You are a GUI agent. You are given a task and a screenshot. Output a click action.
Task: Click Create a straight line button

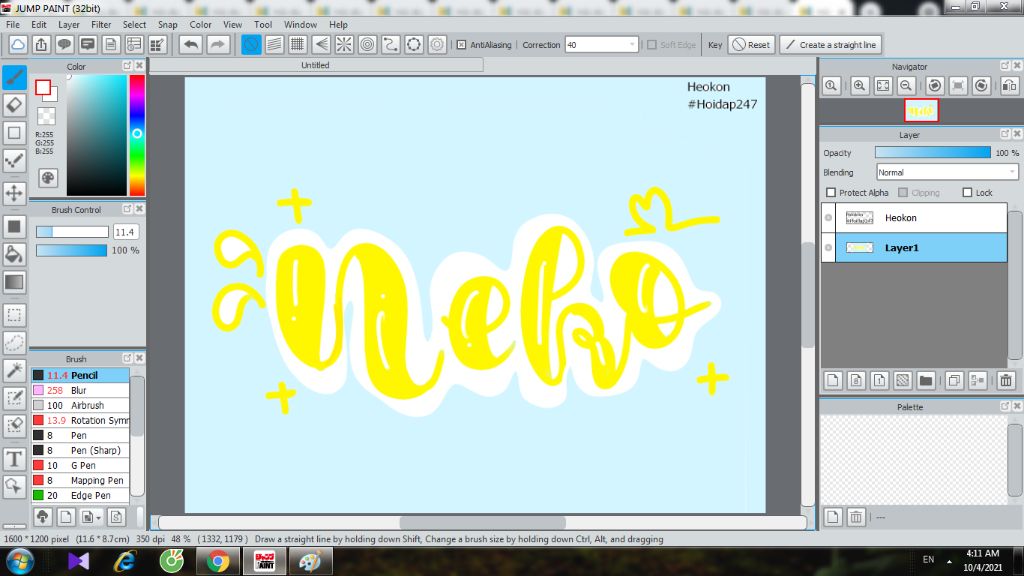coord(831,44)
